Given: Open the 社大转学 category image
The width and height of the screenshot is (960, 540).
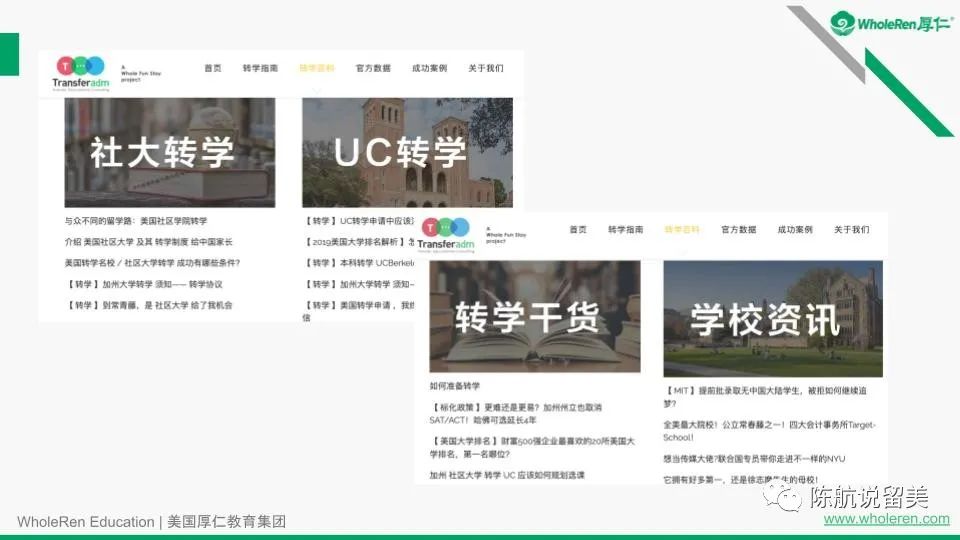Looking at the screenshot, I should coord(169,152).
